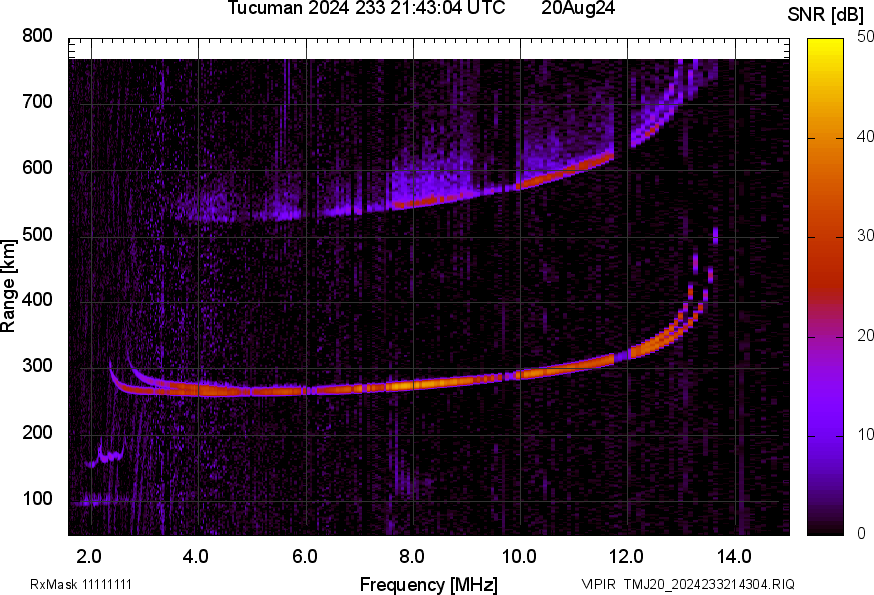Click the range tick label '400'
Viewport: 874px width, 595px height.
[37, 300]
